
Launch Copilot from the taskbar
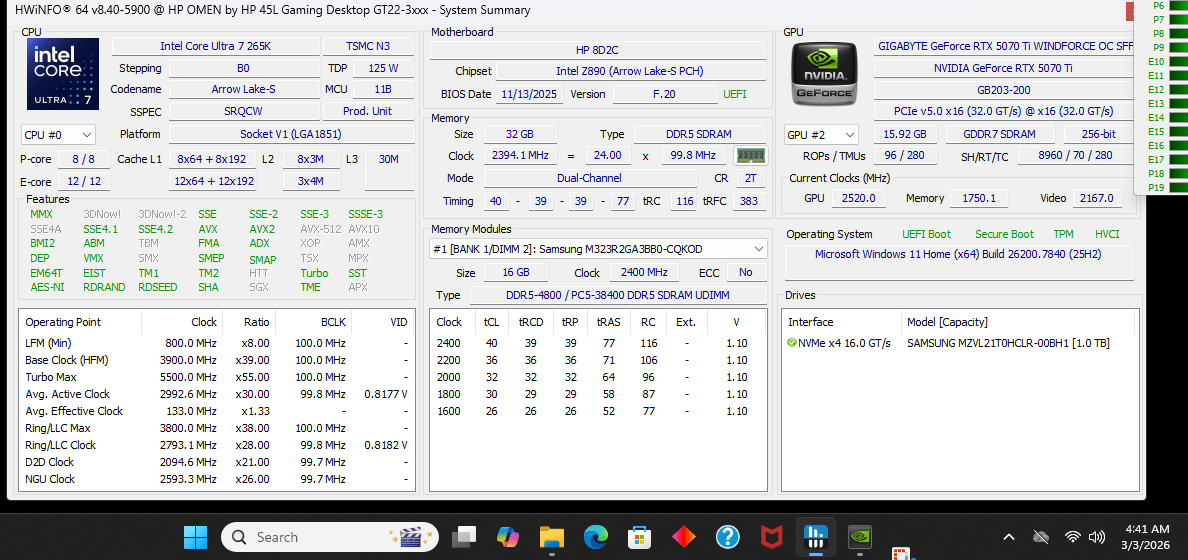pyautogui.click(x=508, y=537)
